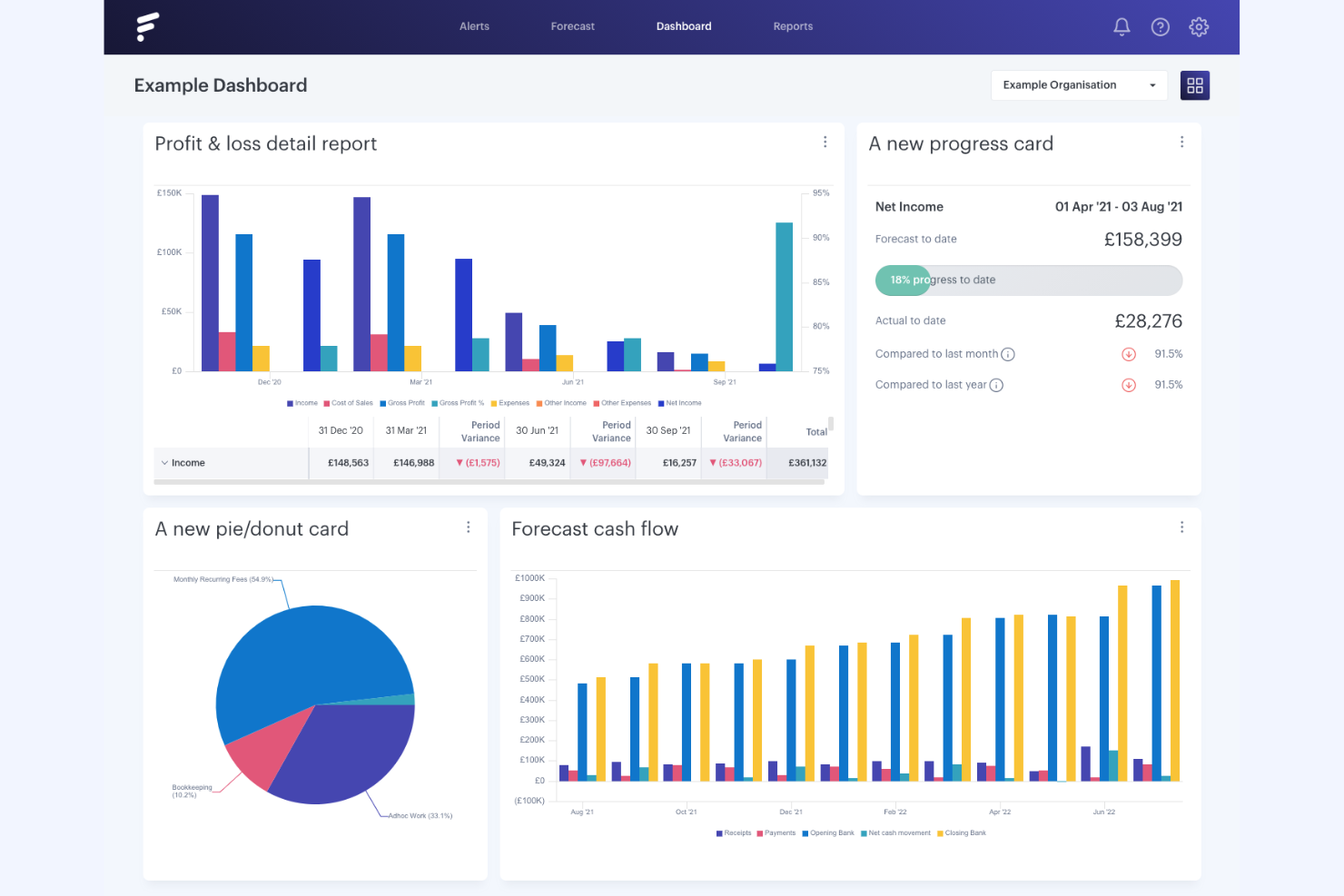Collapse the Income row in the table
Screen dimensions: 1344x896
click(x=165, y=463)
